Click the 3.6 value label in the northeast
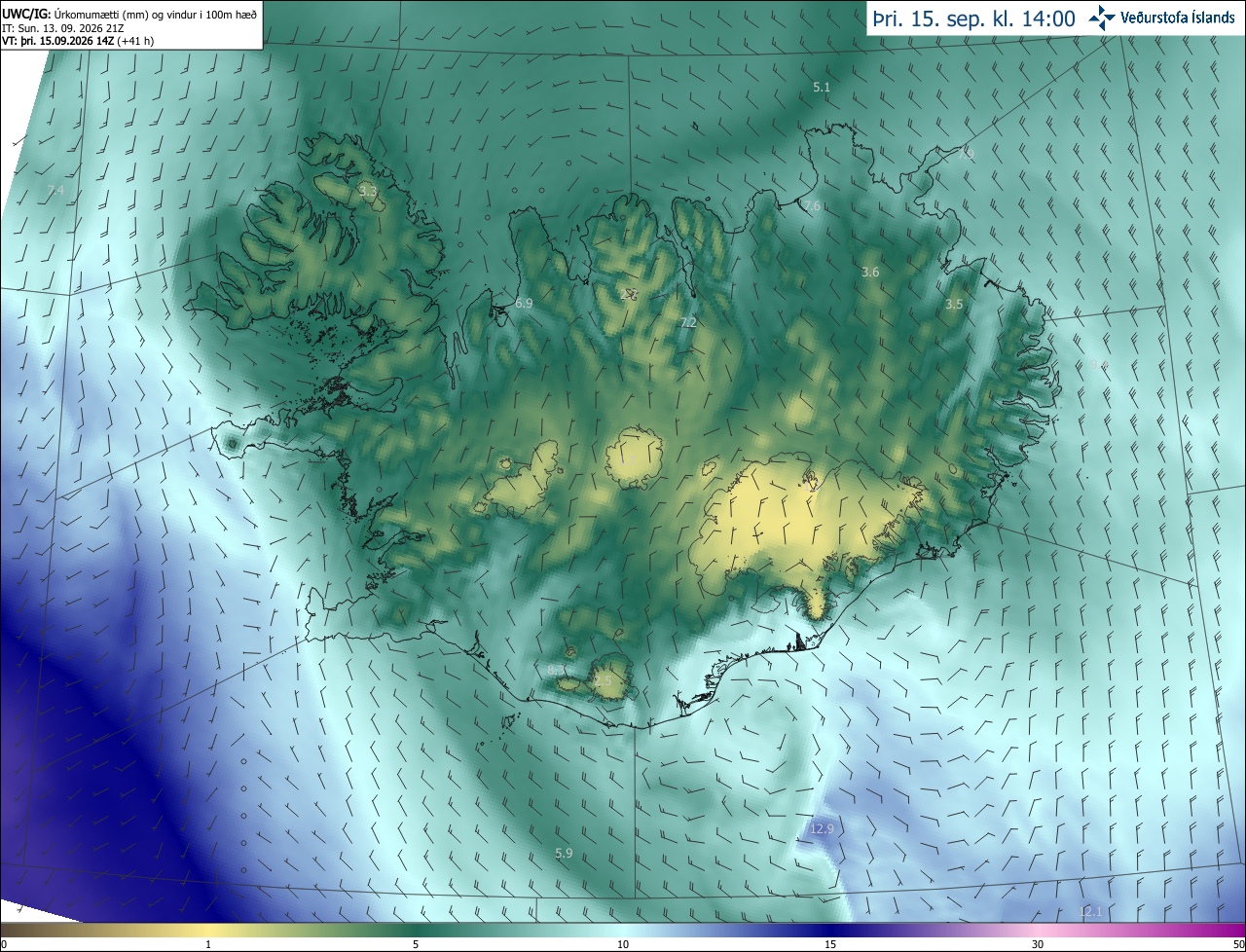The height and width of the screenshot is (952, 1246). pyautogui.click(x=870, y=272)
